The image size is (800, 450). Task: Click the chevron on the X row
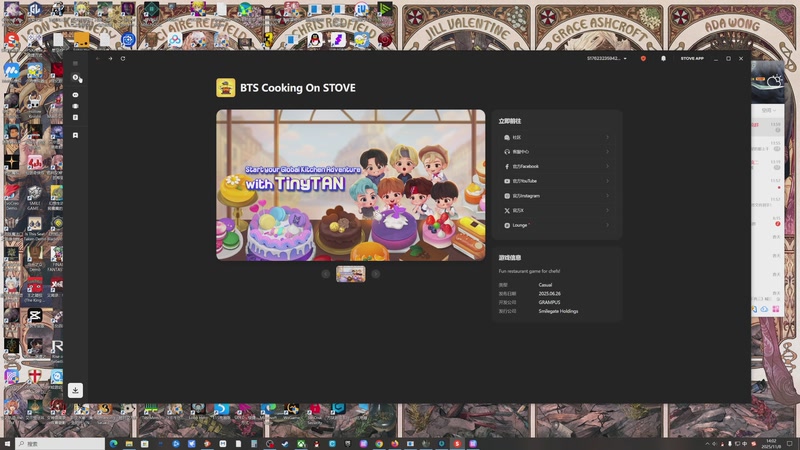[607, 210]
